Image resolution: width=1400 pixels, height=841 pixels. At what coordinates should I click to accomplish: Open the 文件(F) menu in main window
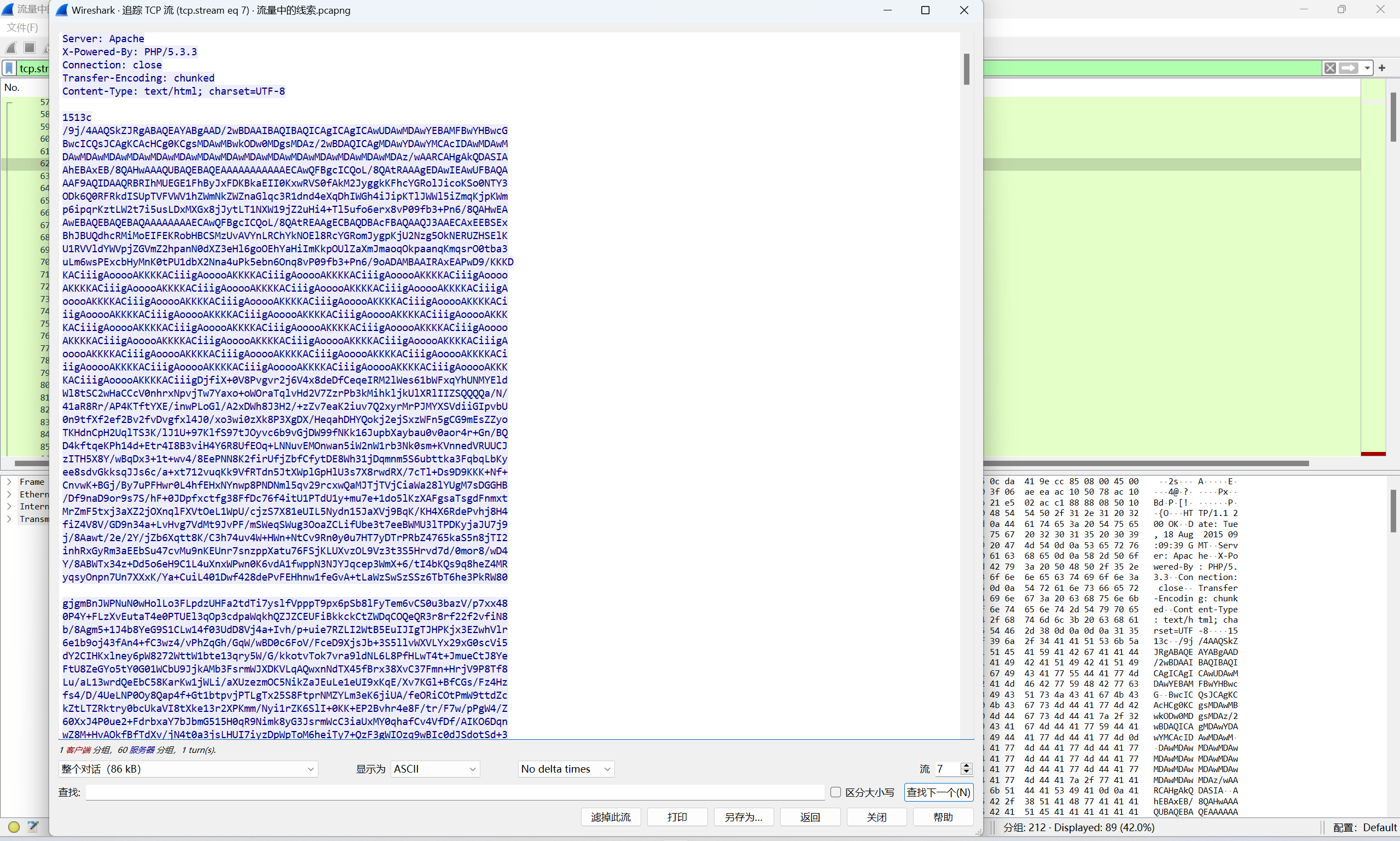point(22,27)
